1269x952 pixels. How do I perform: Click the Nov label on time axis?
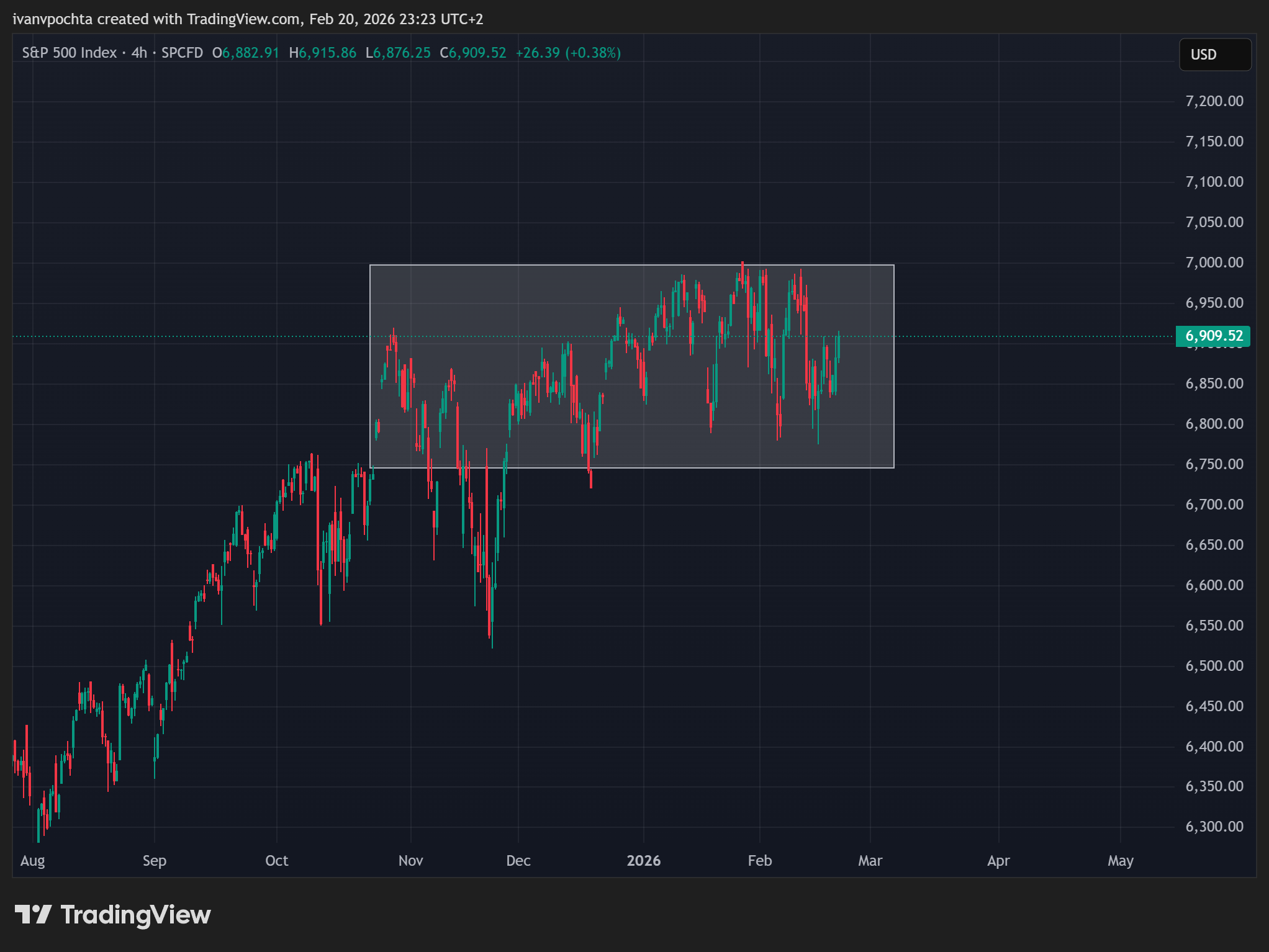click(x=410, y=861)
